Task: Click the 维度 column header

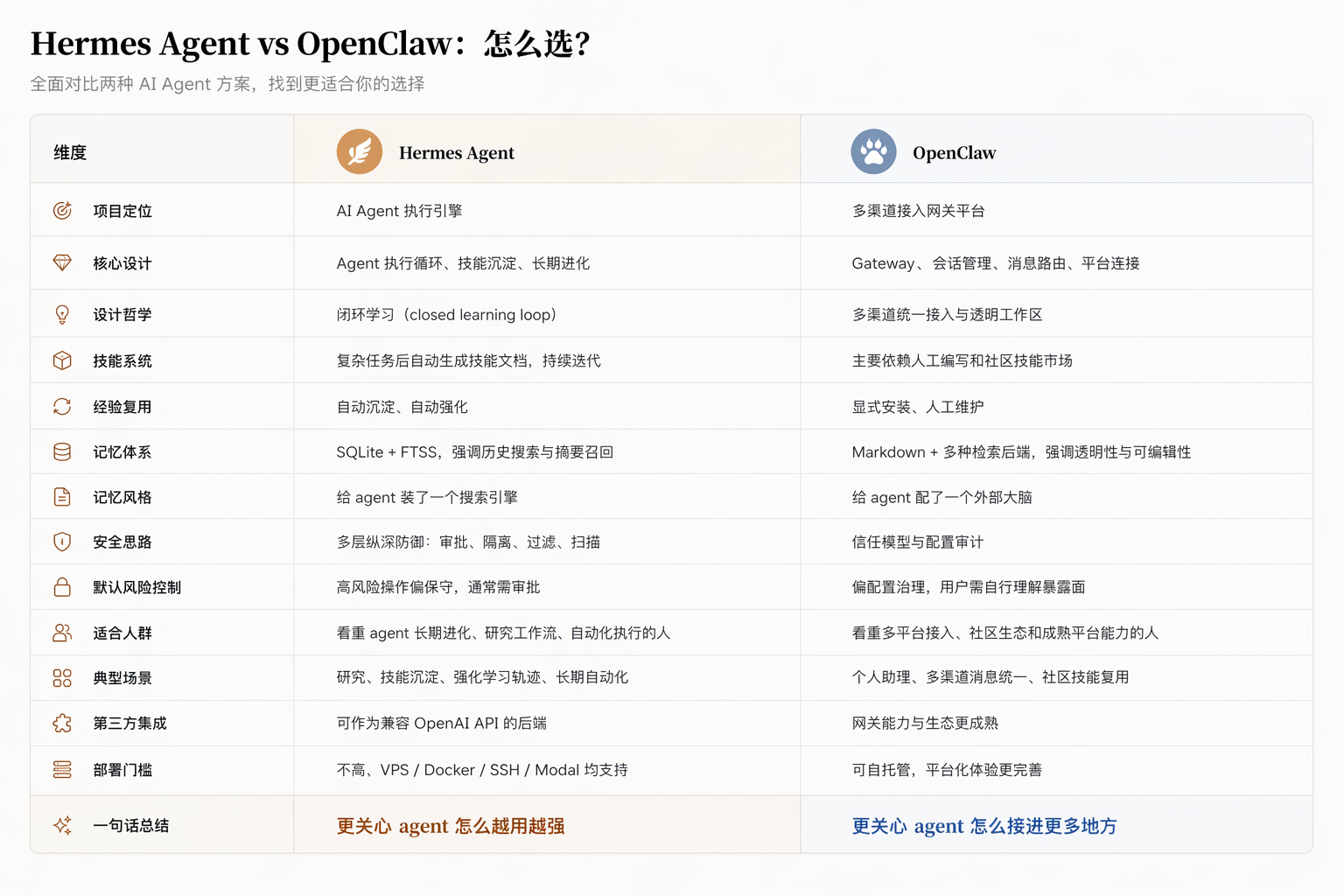Action: click(x=70, y=153)
